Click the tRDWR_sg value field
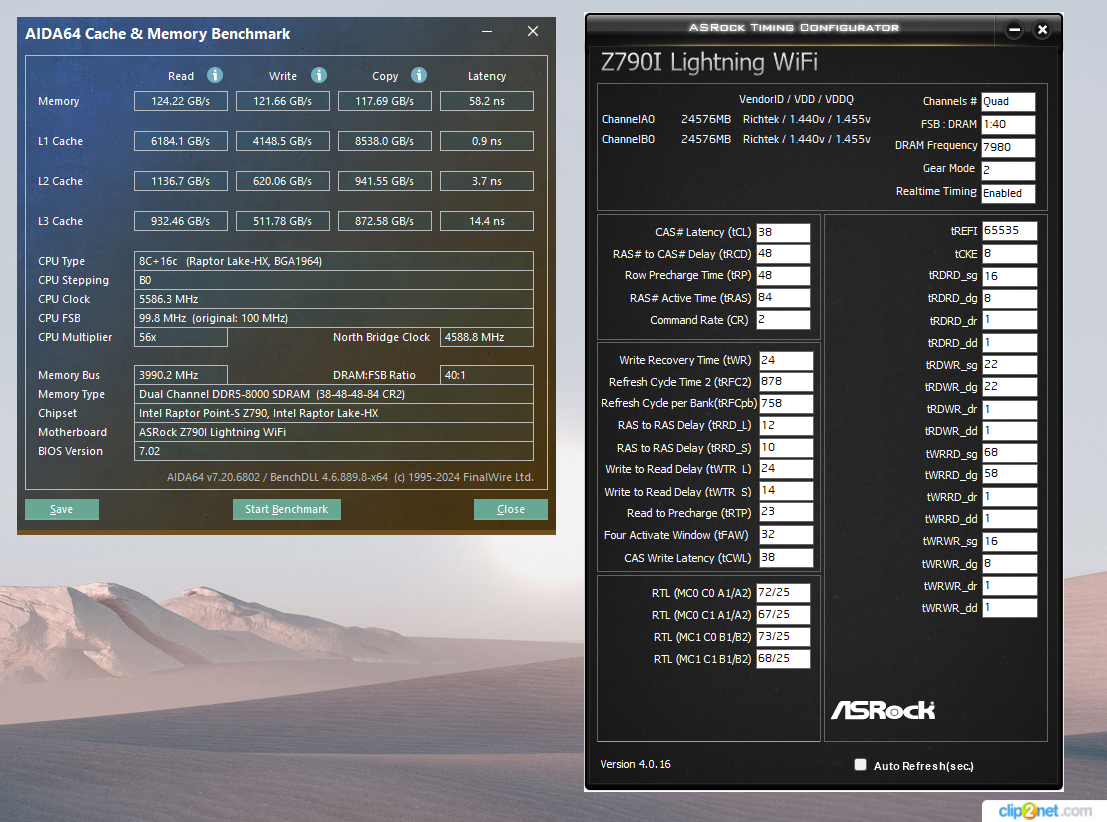This screenshot has height=822, width=1107. (x=1010, y=364)
